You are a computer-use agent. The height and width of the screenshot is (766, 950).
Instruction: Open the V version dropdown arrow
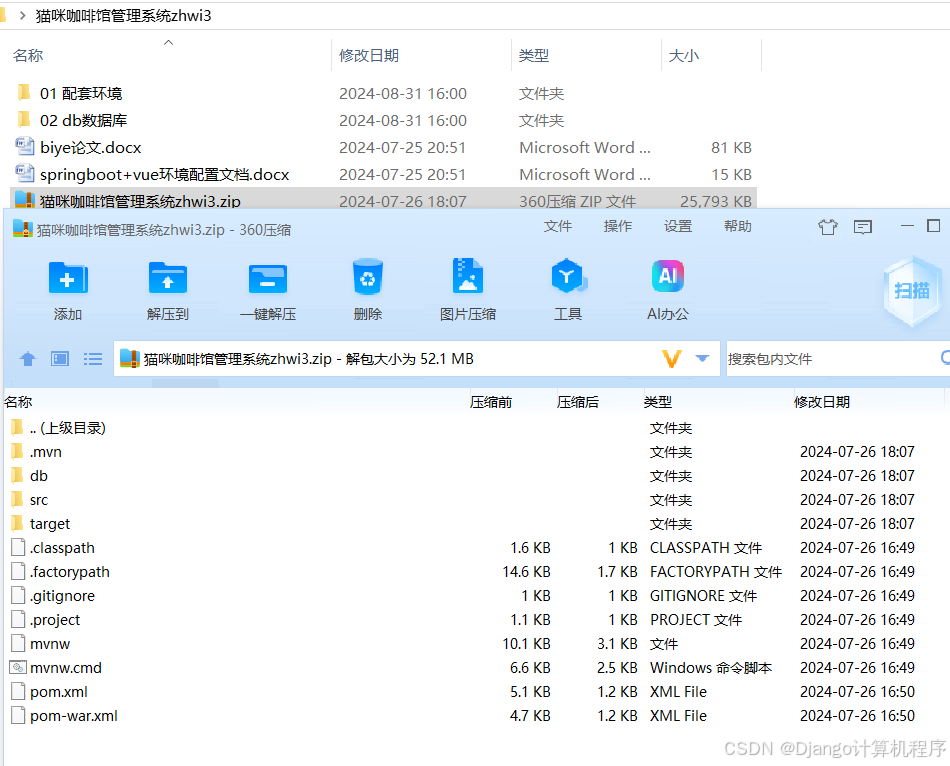click(703, 359)
